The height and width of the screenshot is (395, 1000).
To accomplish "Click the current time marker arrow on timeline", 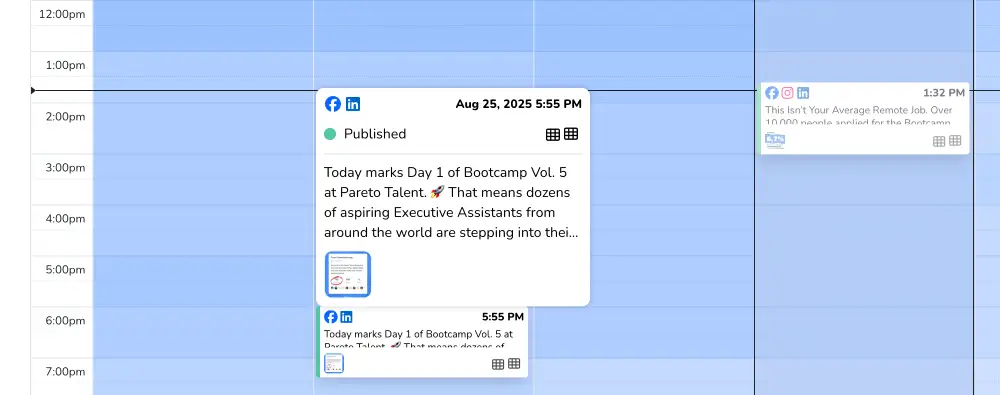I will pos(33,91).
